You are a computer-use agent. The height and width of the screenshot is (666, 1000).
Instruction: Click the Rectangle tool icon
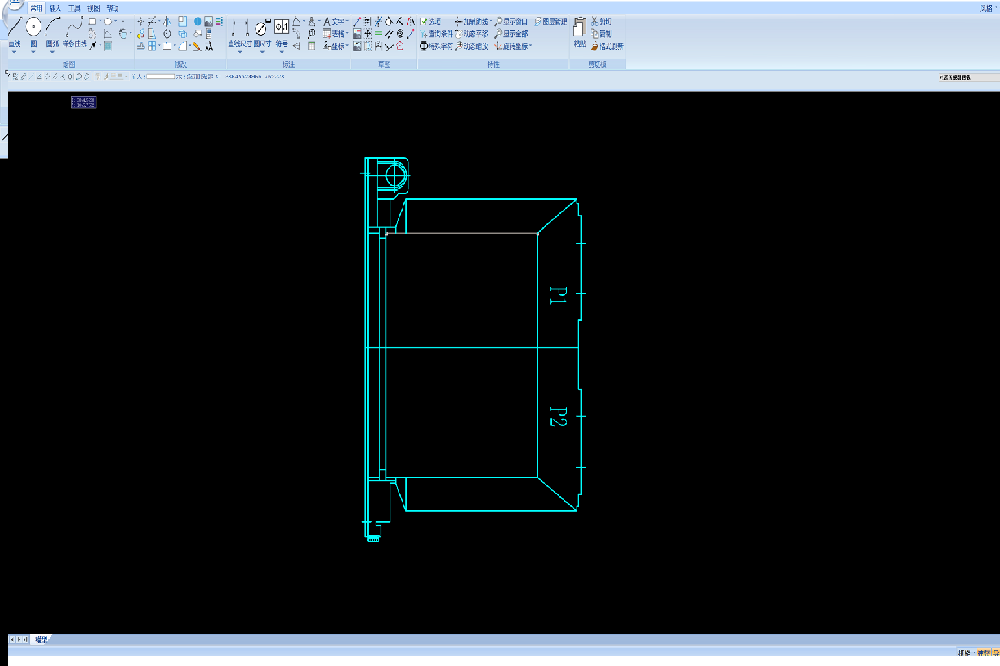pyautogui.click(x=93, y=21)
